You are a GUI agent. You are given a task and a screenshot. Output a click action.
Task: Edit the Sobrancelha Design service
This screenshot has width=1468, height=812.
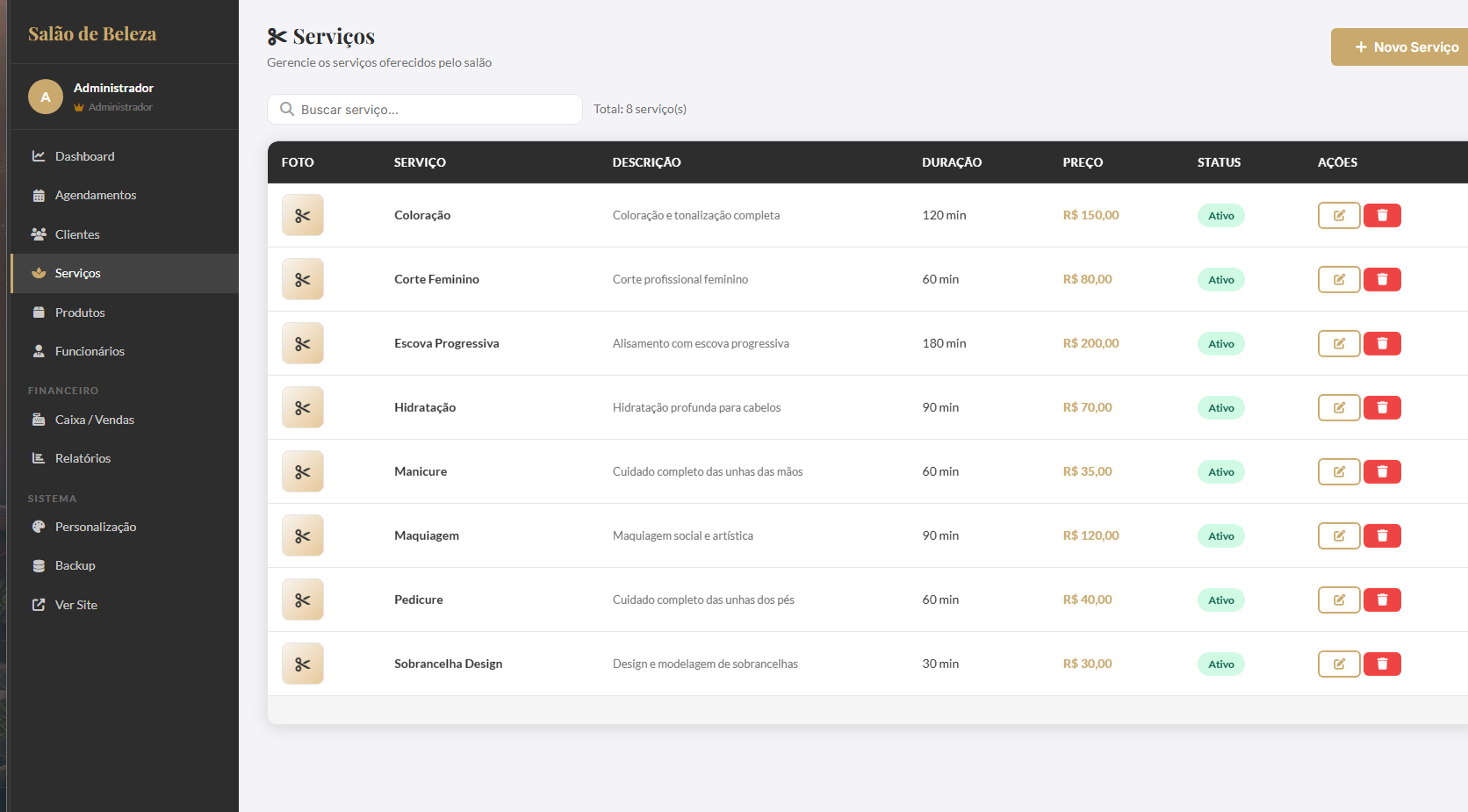click(x=1339, y=664)
